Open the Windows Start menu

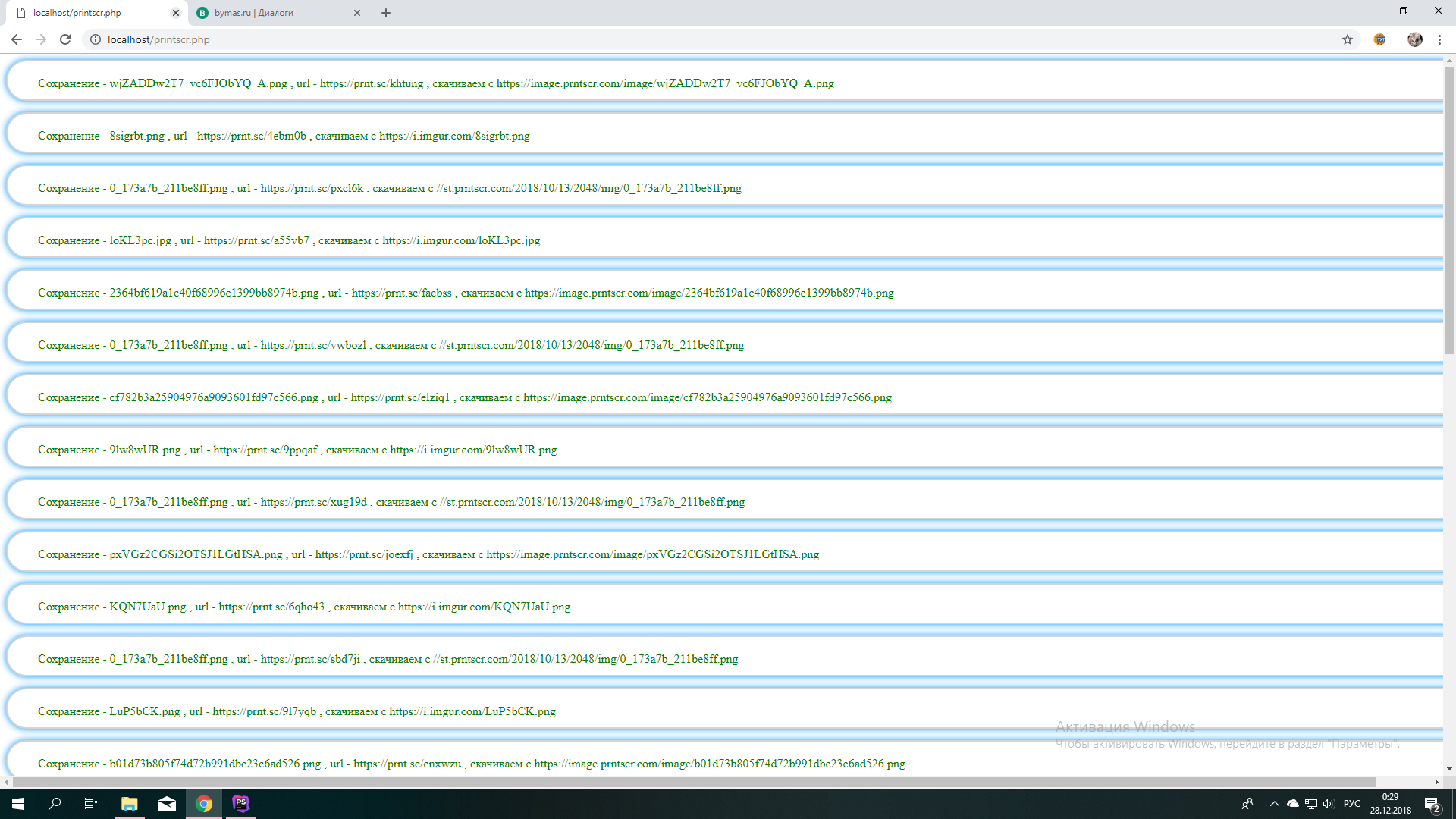(18, 803)
